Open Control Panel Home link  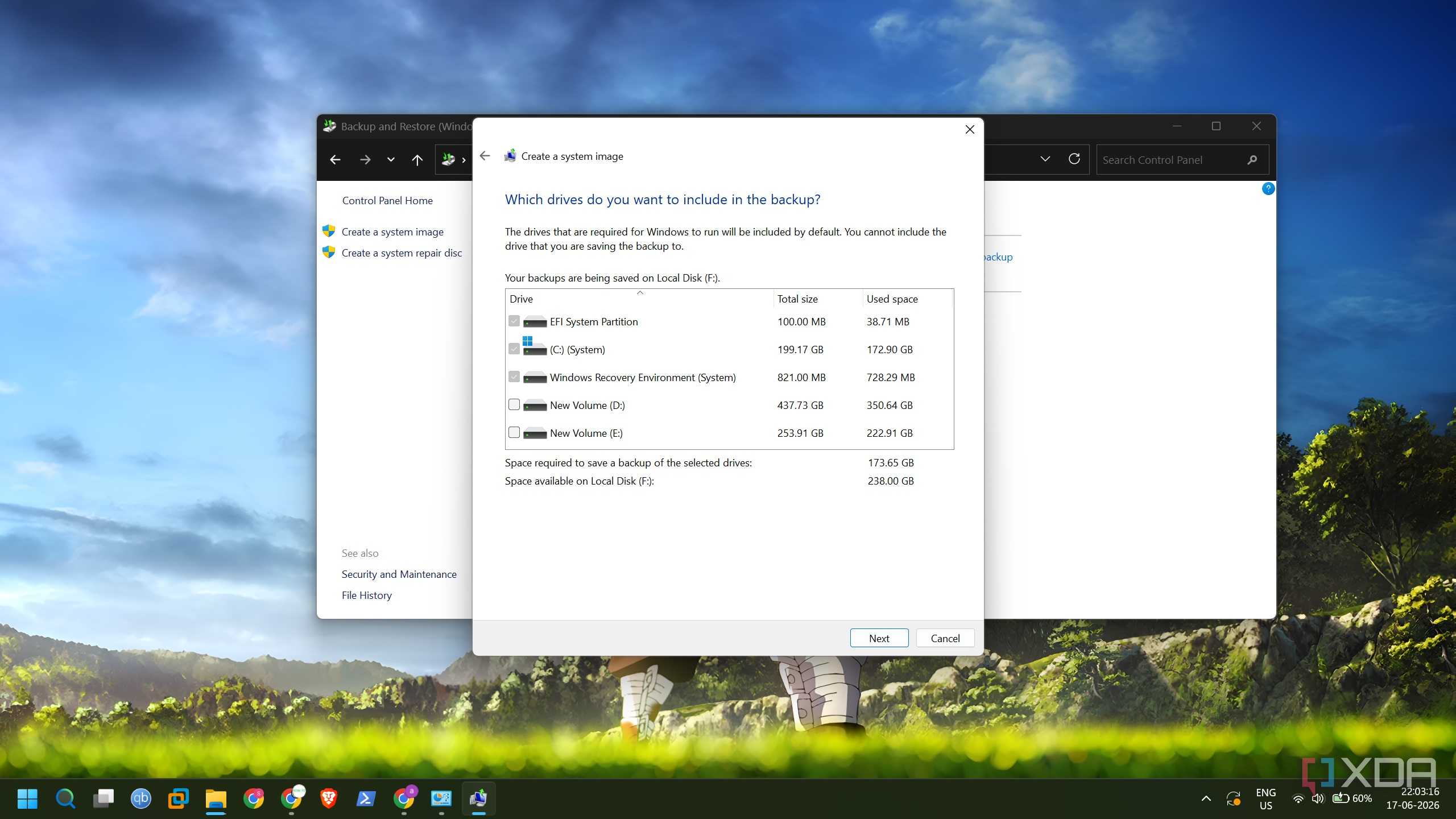coord(387,200)
